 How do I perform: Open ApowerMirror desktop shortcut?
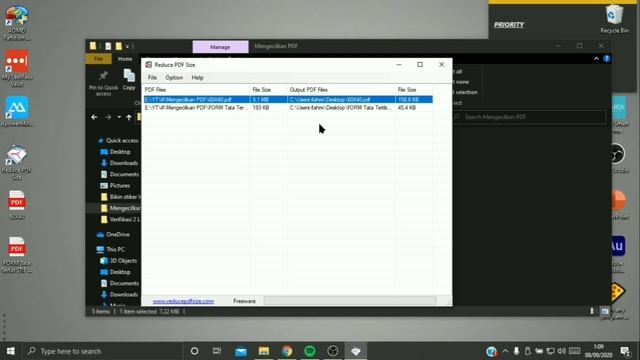coord(17,112)
